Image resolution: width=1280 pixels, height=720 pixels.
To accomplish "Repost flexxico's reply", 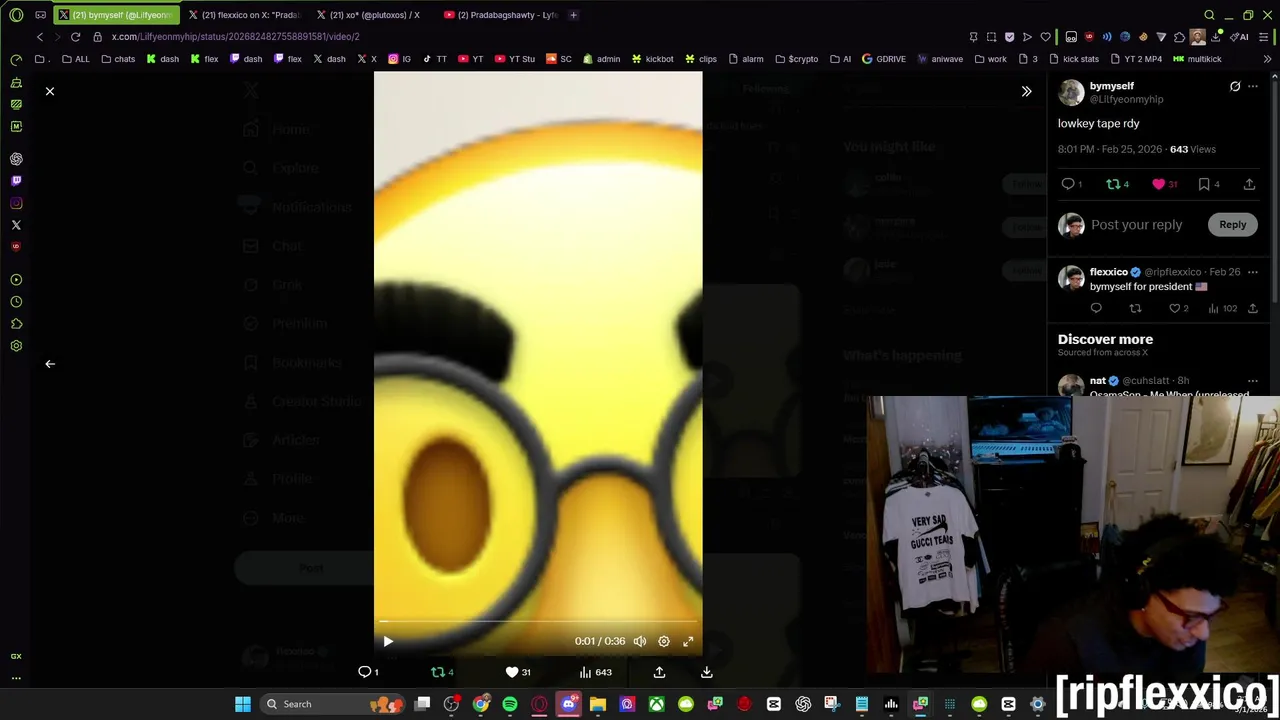I will click(x=1135, y=308).
